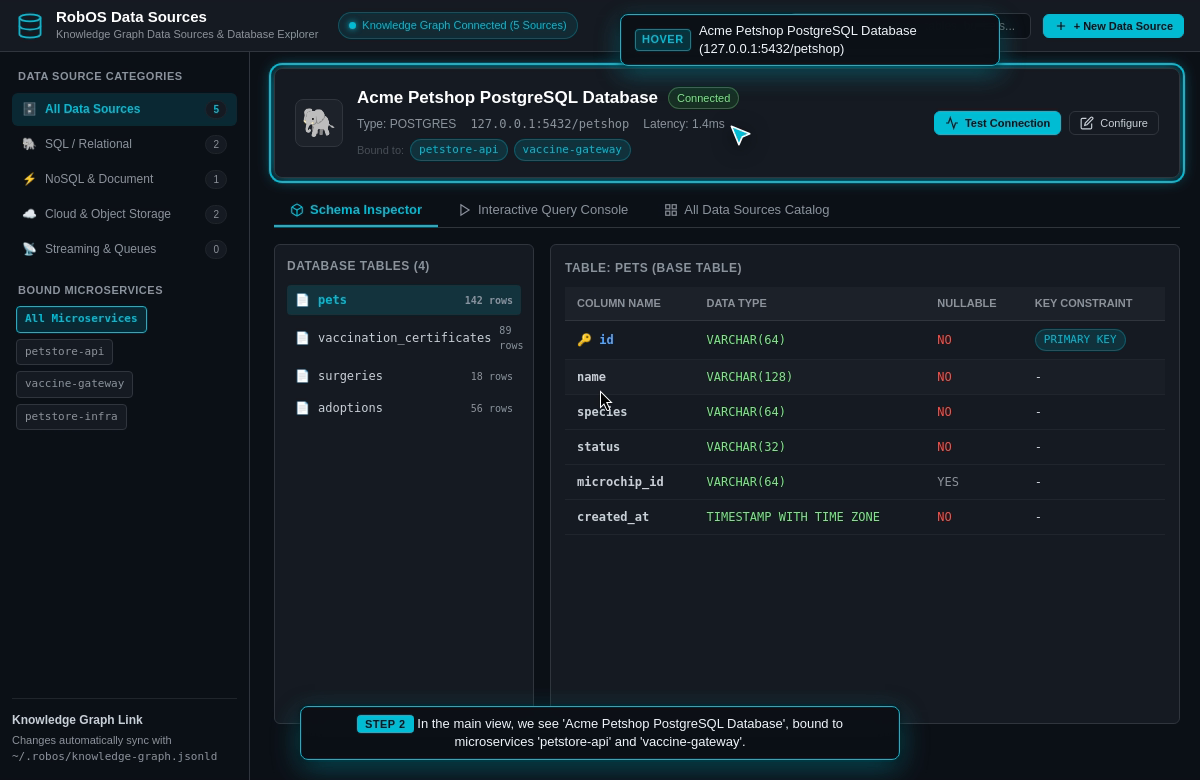The width and height of the screenshot is (1200, 780).
Task: Click the Configure button
Action: click(1114, 123)
